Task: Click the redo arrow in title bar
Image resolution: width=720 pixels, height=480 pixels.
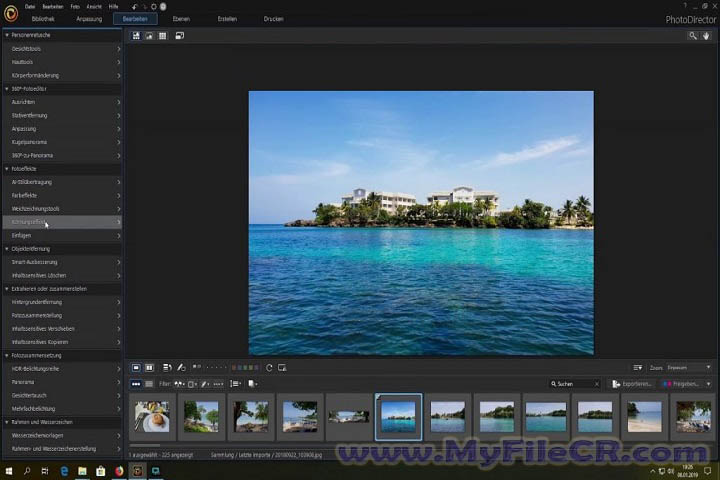Action: coord(144,7)
